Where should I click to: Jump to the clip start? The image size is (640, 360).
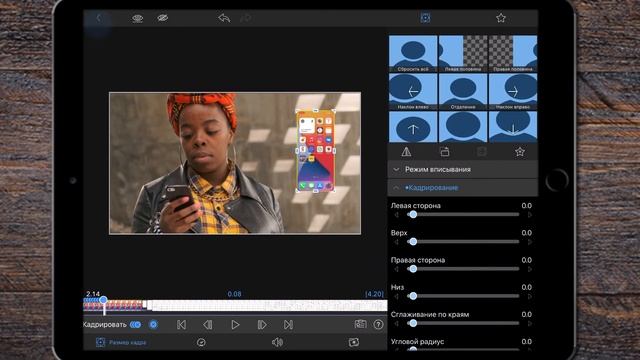pyautogui.click(x=182, y=325)
